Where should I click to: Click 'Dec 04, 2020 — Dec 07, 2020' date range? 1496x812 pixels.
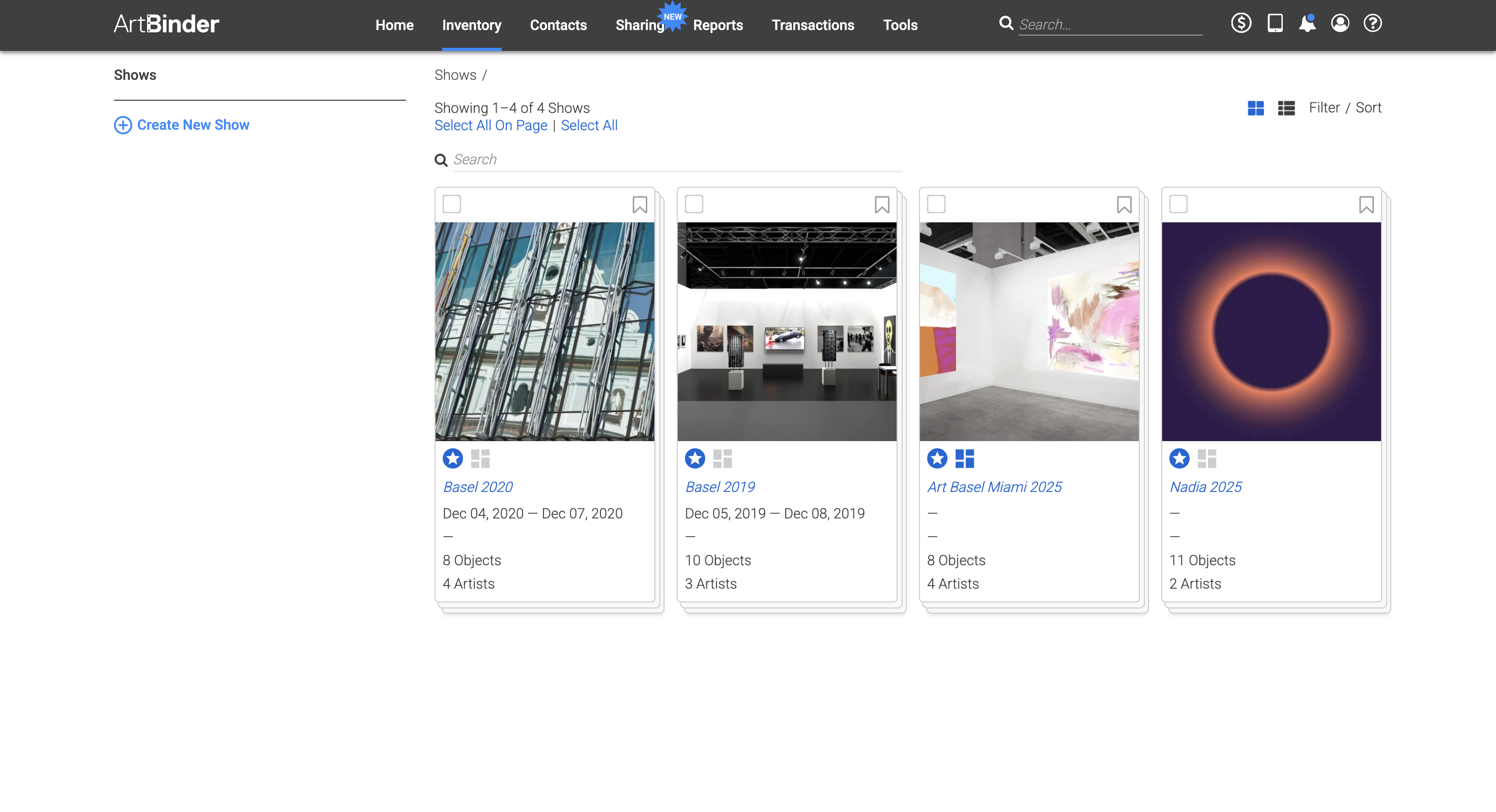tap(533, 513)
